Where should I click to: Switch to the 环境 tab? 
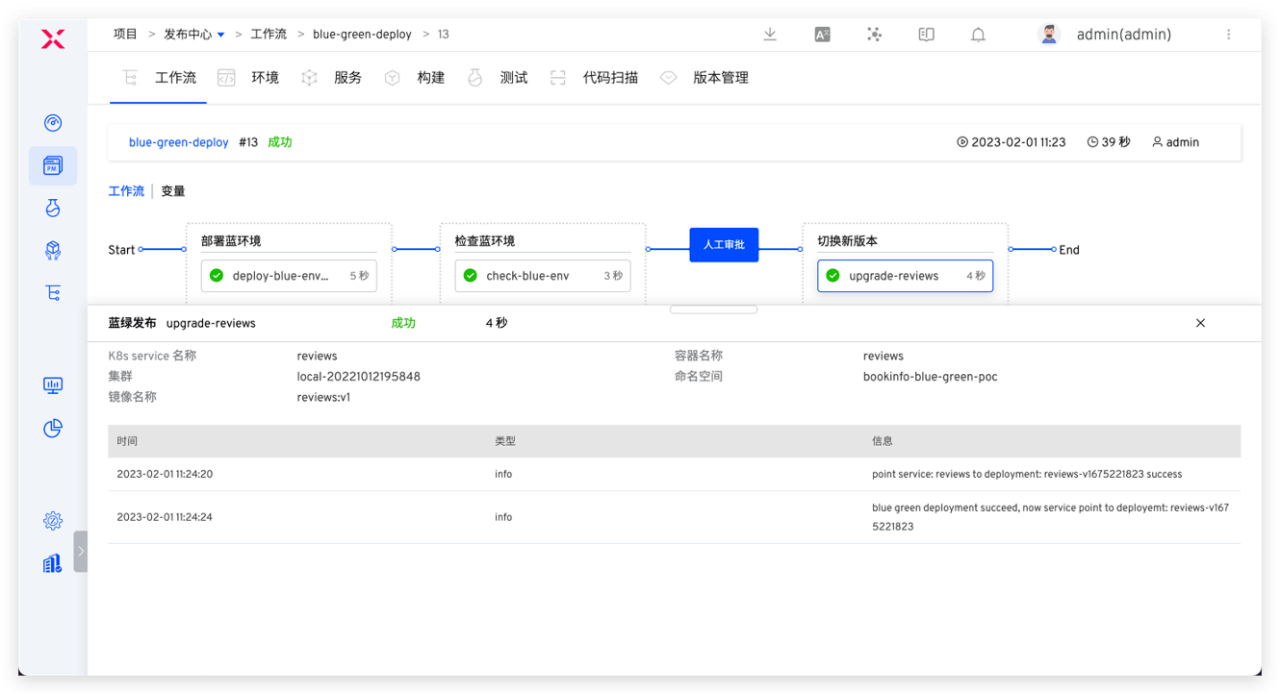[264, 78]
